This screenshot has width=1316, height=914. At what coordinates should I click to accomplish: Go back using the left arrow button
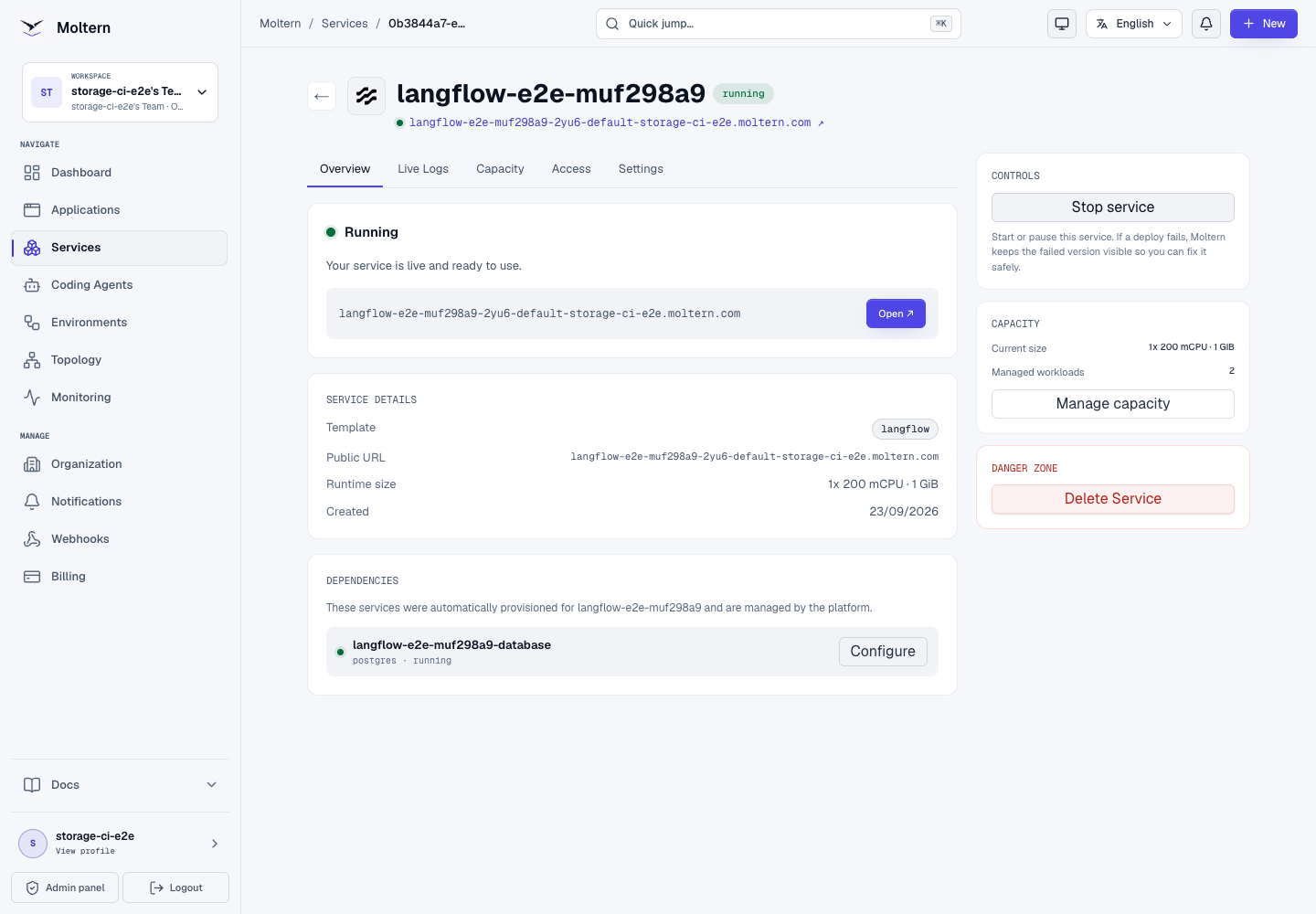[322, 96]
